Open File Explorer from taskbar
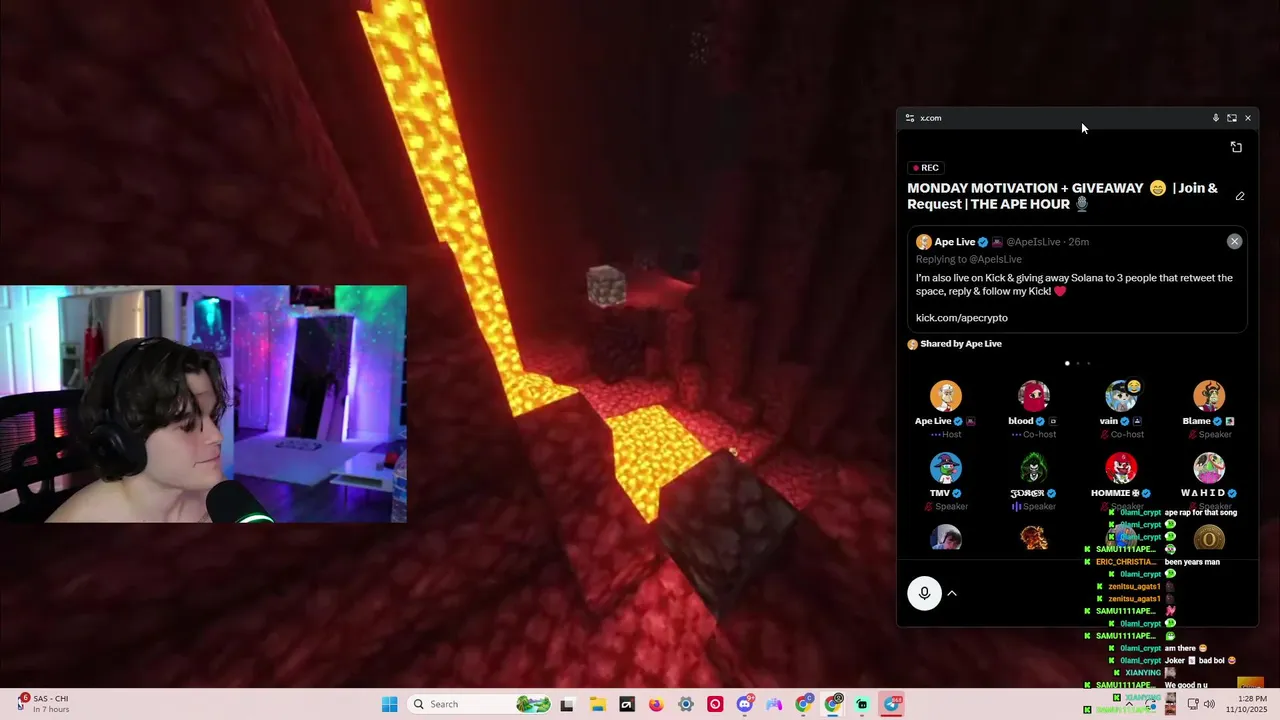This screenshot has height=720, width=1280. (x=597, y=704)
